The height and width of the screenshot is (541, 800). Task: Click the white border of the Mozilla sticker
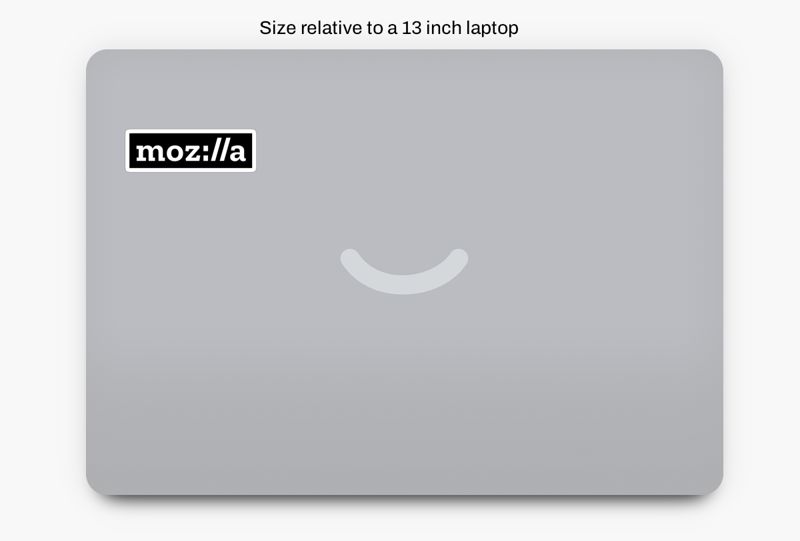pos(190,131)
